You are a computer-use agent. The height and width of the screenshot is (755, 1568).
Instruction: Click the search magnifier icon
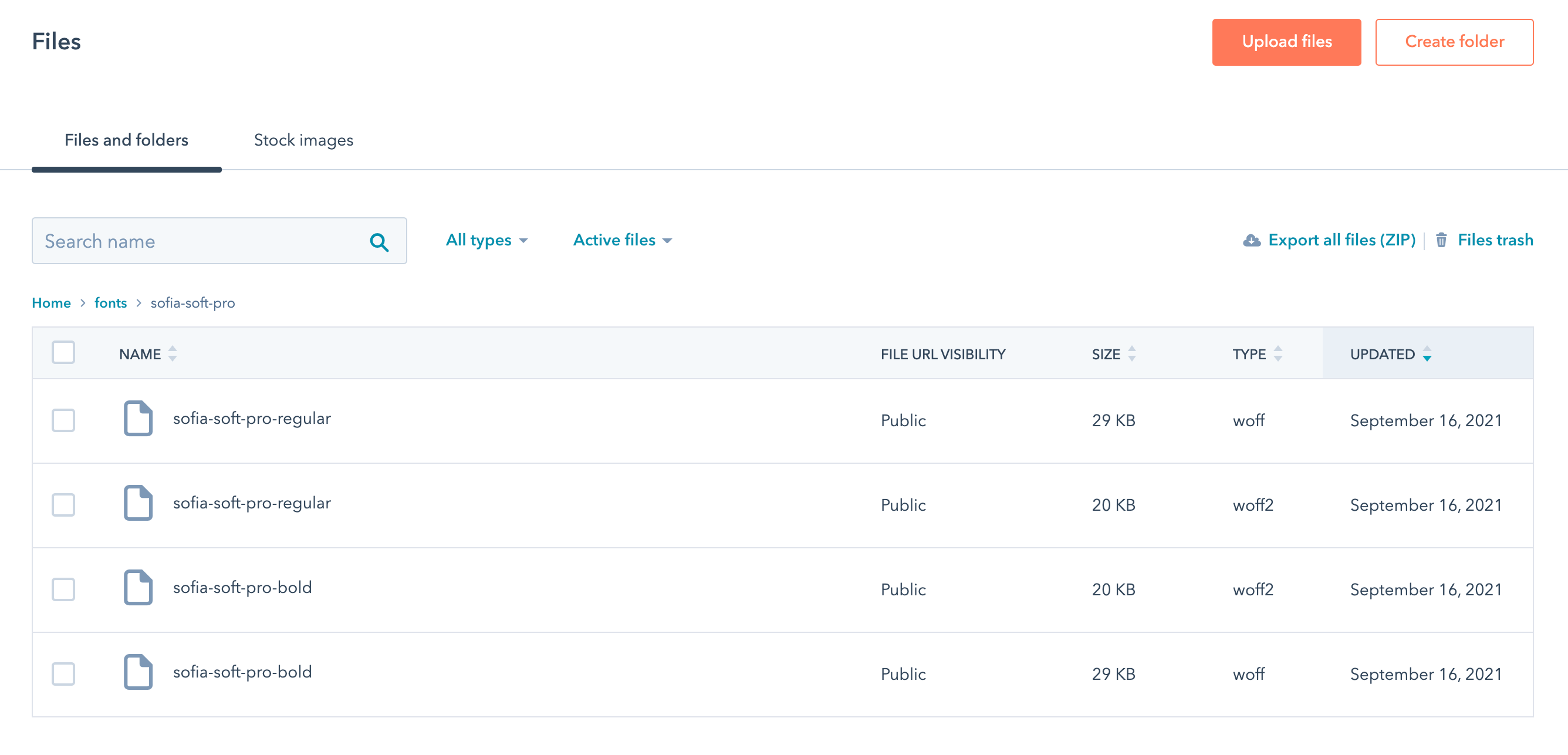(x=379, y=242)
